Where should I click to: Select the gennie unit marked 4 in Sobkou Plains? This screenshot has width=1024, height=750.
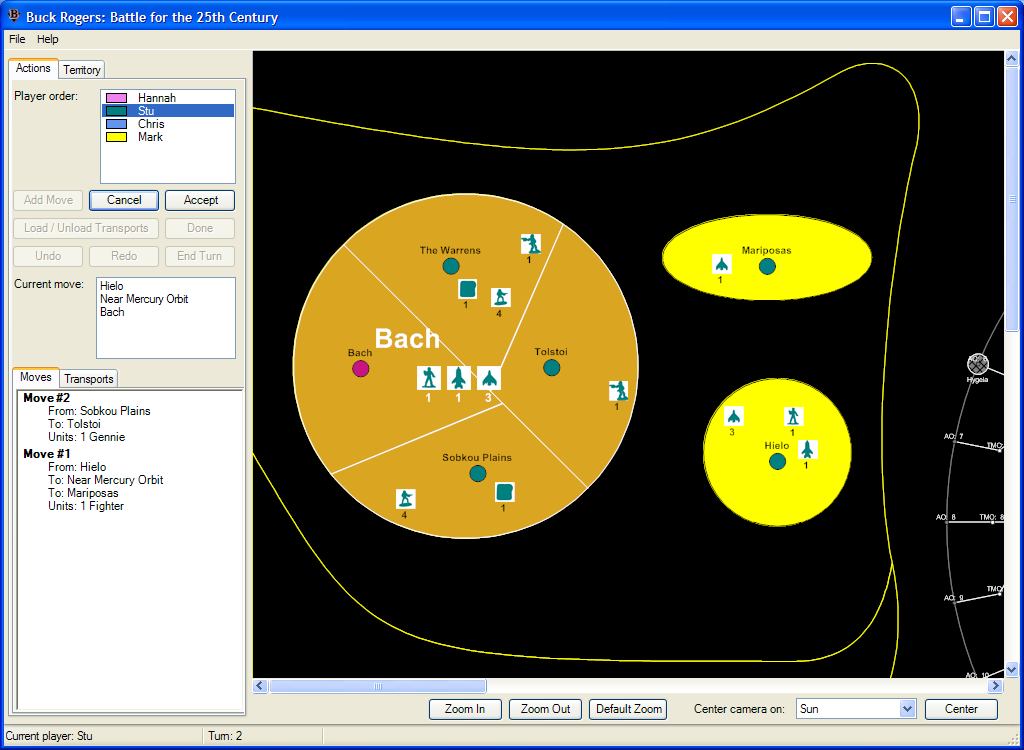[x=406, y=498]
